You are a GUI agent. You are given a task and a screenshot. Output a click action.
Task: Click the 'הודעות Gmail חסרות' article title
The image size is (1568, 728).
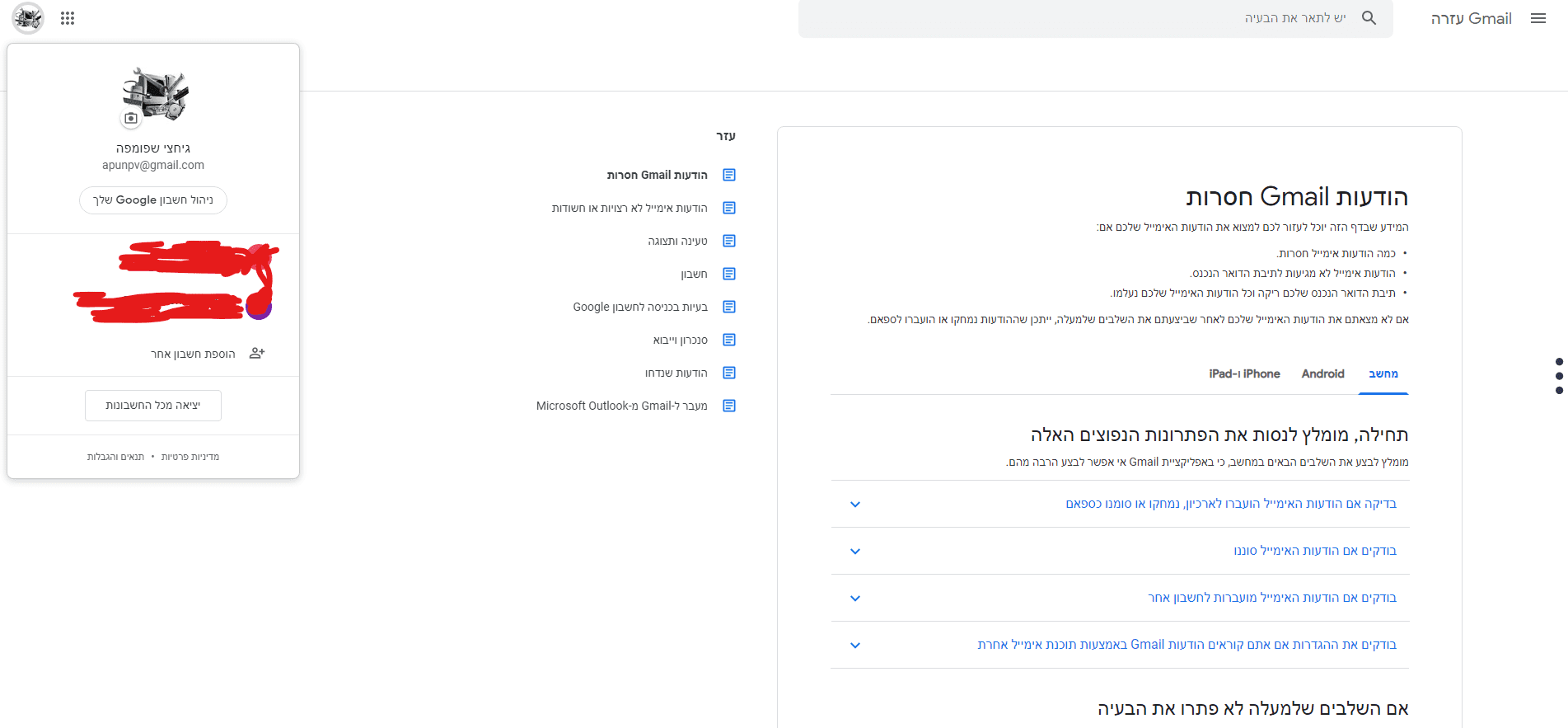[1297, 197]
